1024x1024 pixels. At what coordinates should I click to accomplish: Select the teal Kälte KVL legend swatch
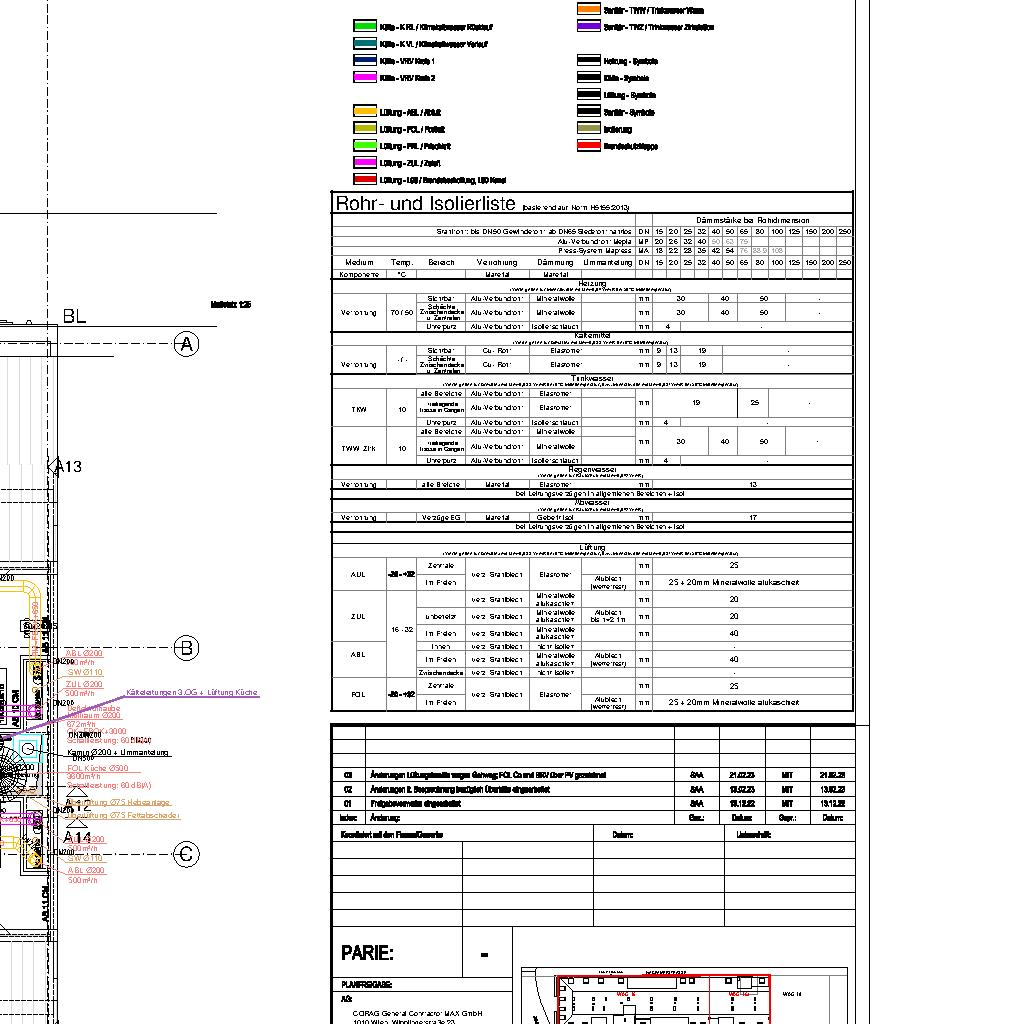pos(364,44)
